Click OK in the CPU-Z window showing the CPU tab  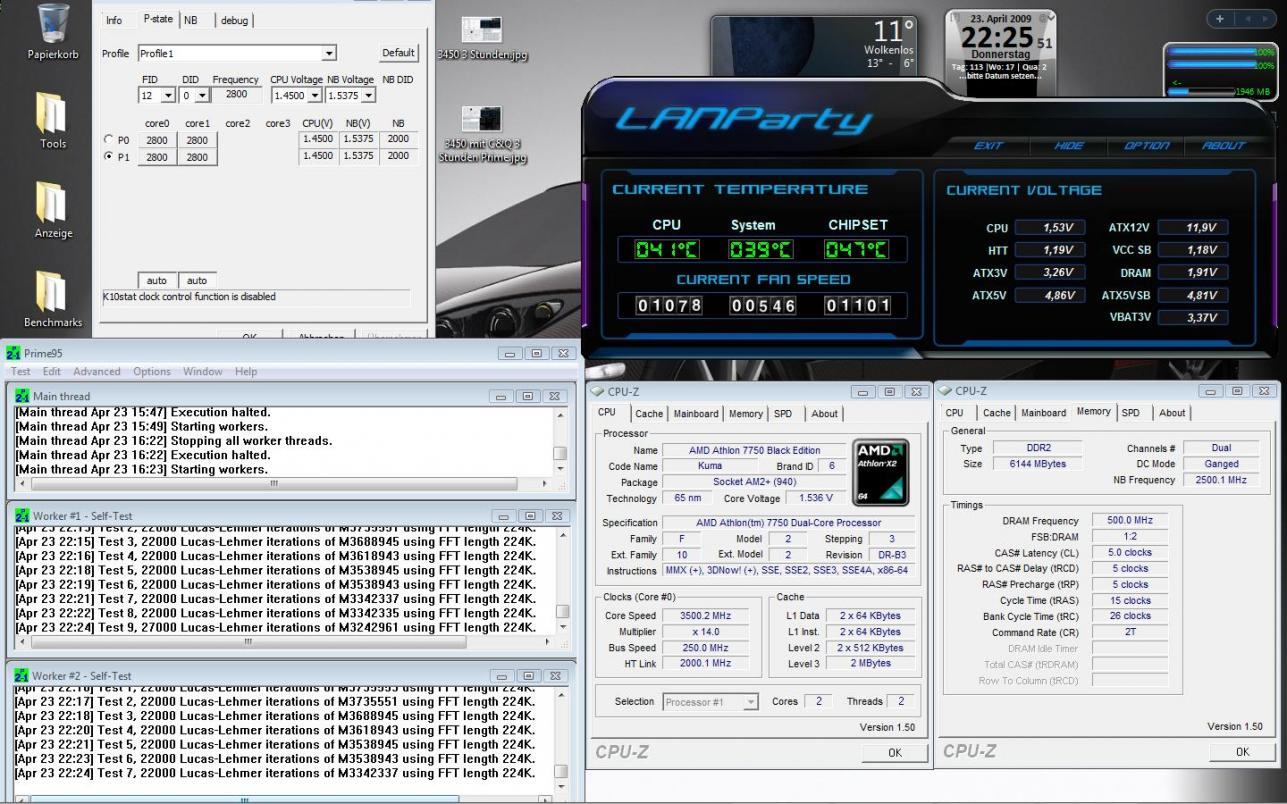[894, 753]
